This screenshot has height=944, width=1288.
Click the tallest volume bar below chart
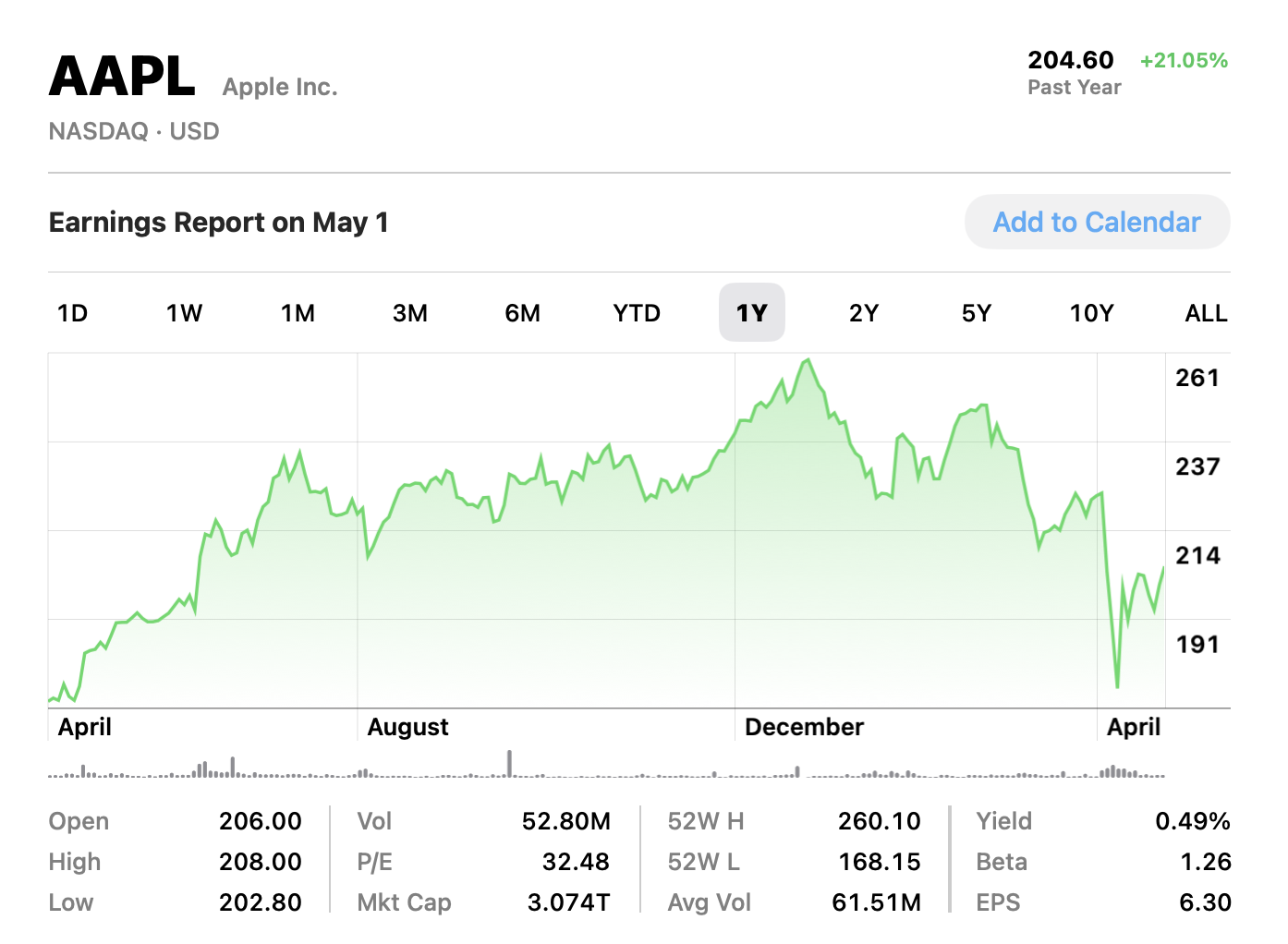(509, 763)
